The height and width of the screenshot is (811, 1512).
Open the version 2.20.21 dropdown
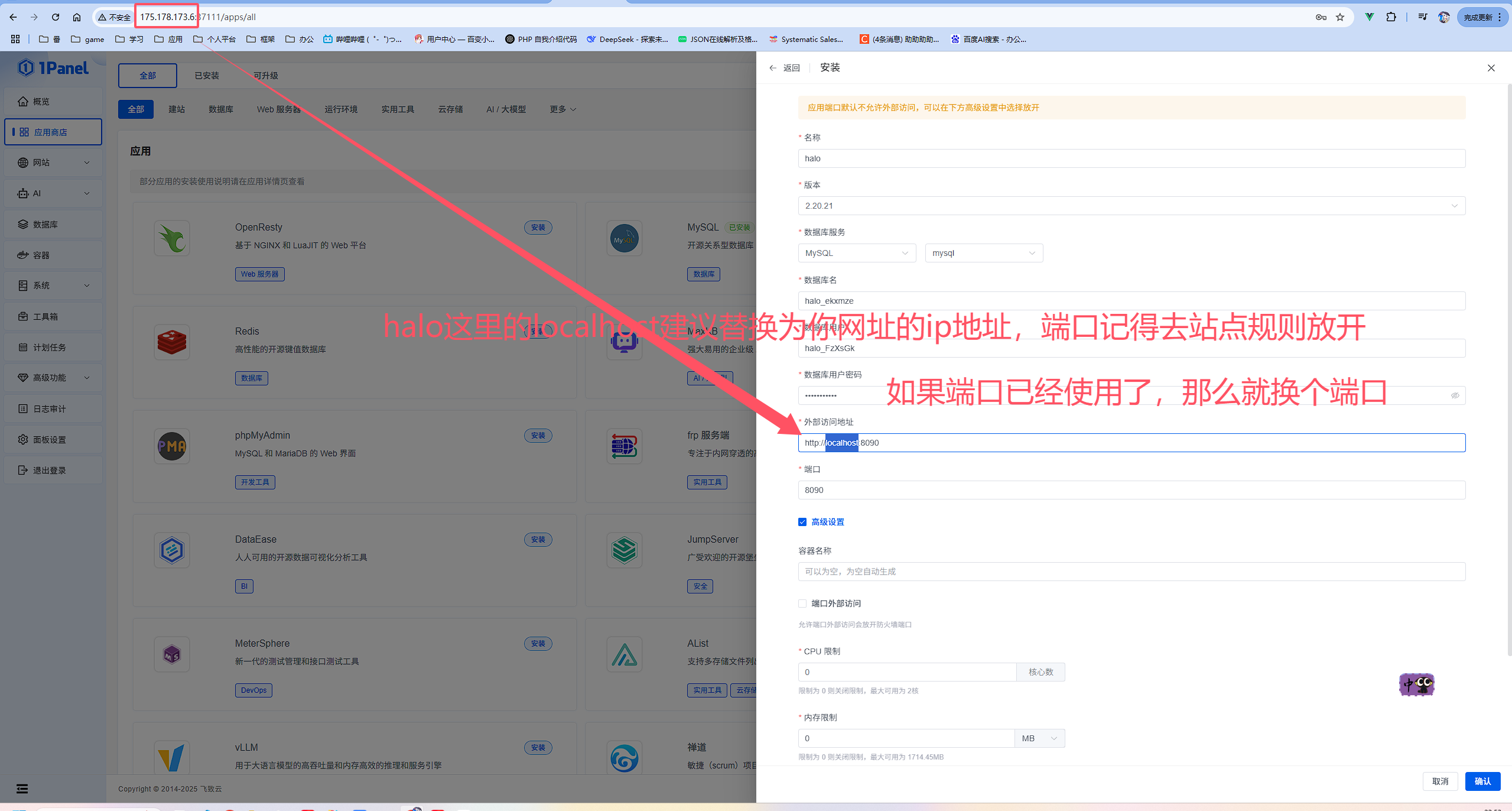coord(1131,206)
